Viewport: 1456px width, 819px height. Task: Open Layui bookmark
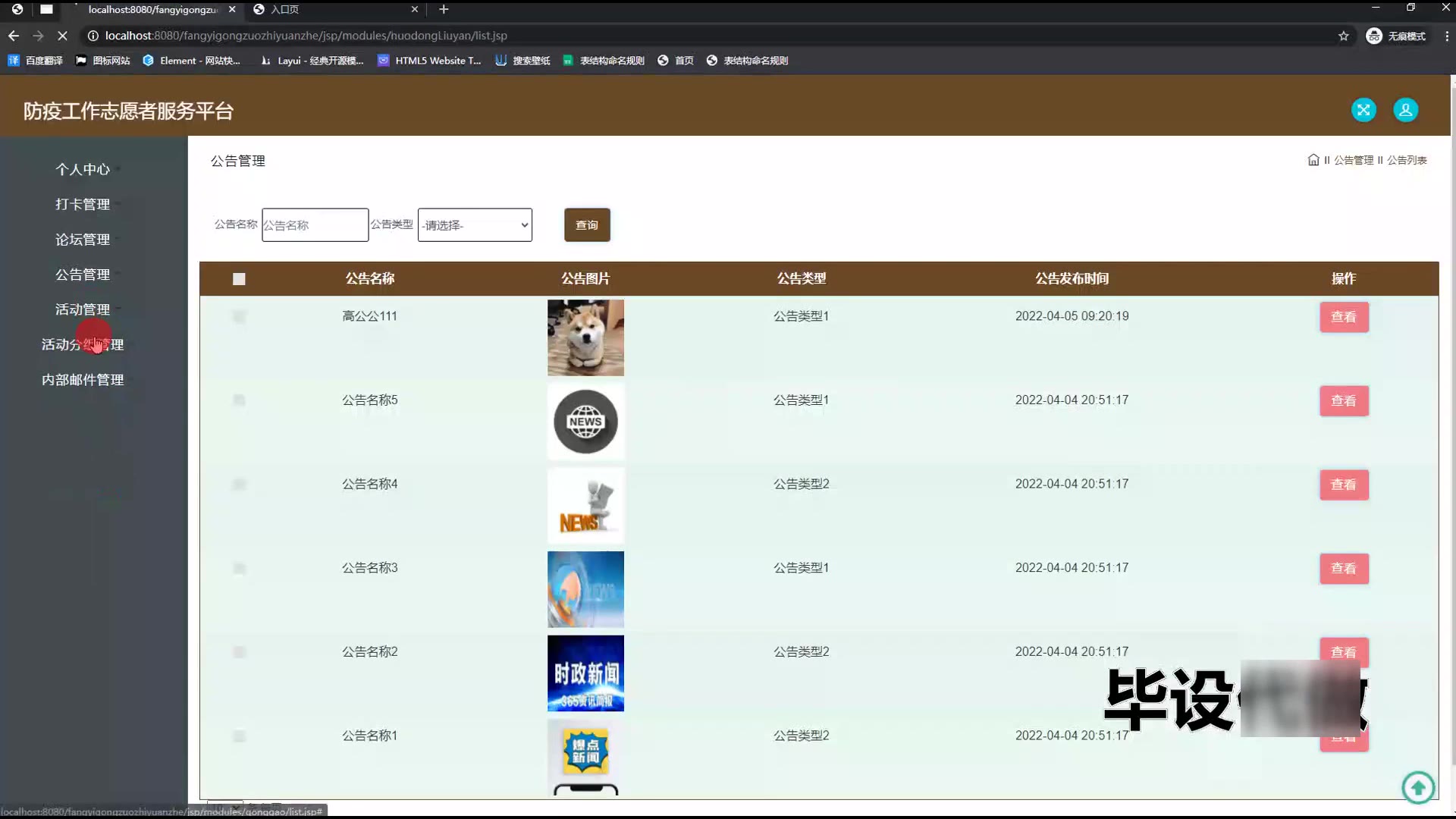coord(312,61)
